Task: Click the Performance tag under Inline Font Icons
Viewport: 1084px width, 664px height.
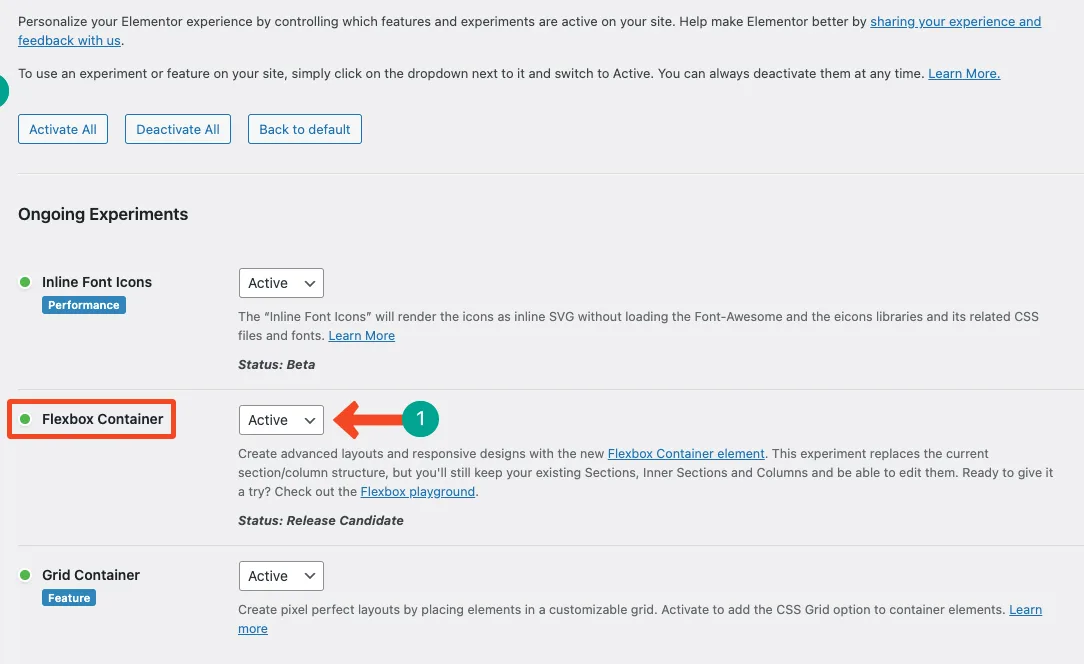Action: (84, 305)
